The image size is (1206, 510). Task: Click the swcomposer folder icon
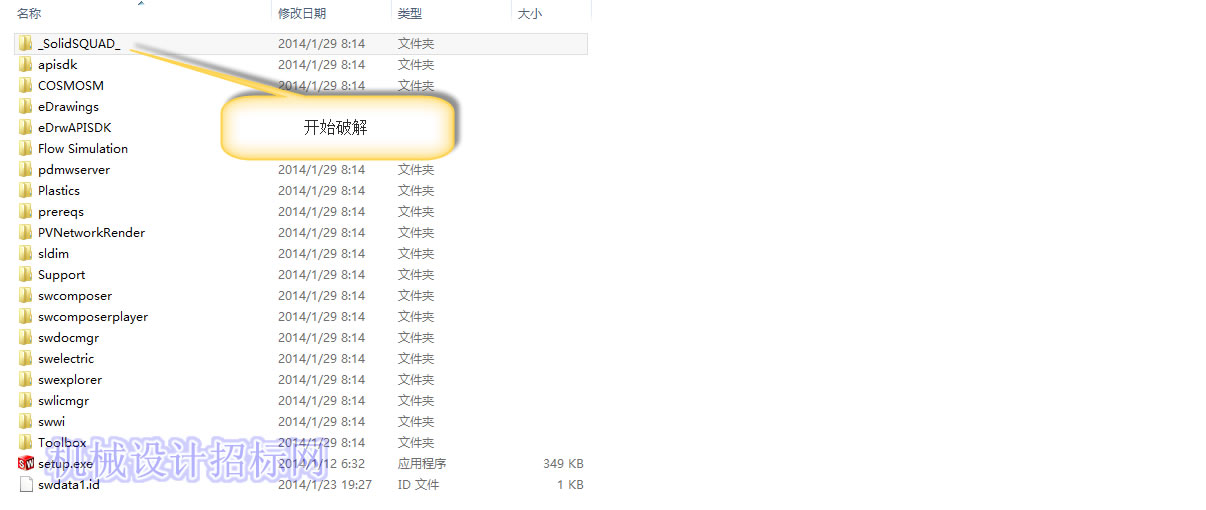pyautogui.click(x=26, y=296)
